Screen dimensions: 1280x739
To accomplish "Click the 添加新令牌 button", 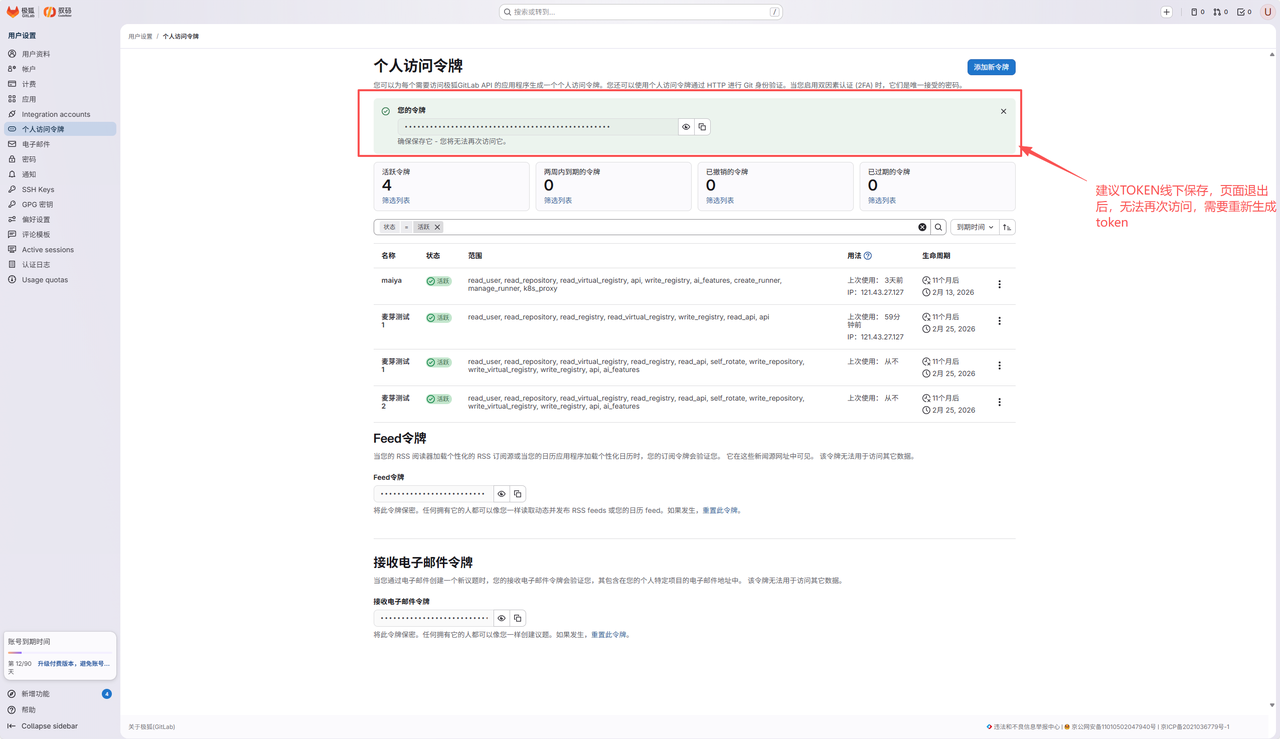I will pyautogui.click(x=991, y=67).
